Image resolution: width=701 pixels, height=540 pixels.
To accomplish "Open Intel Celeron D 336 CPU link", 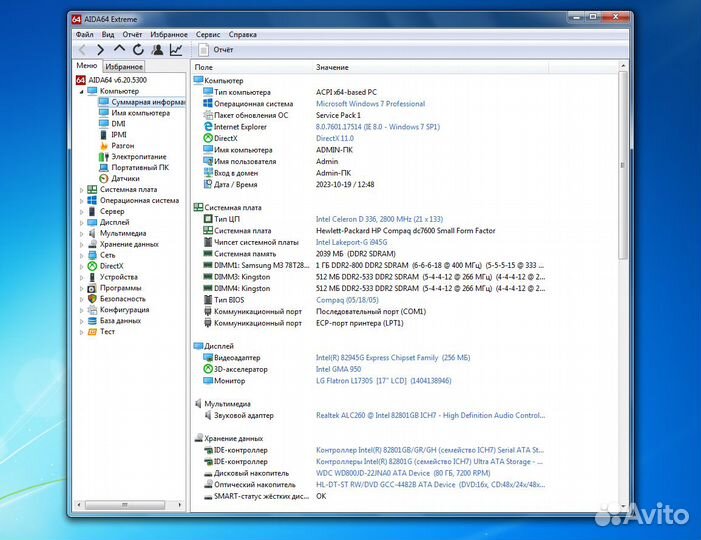I will [379, 219].
